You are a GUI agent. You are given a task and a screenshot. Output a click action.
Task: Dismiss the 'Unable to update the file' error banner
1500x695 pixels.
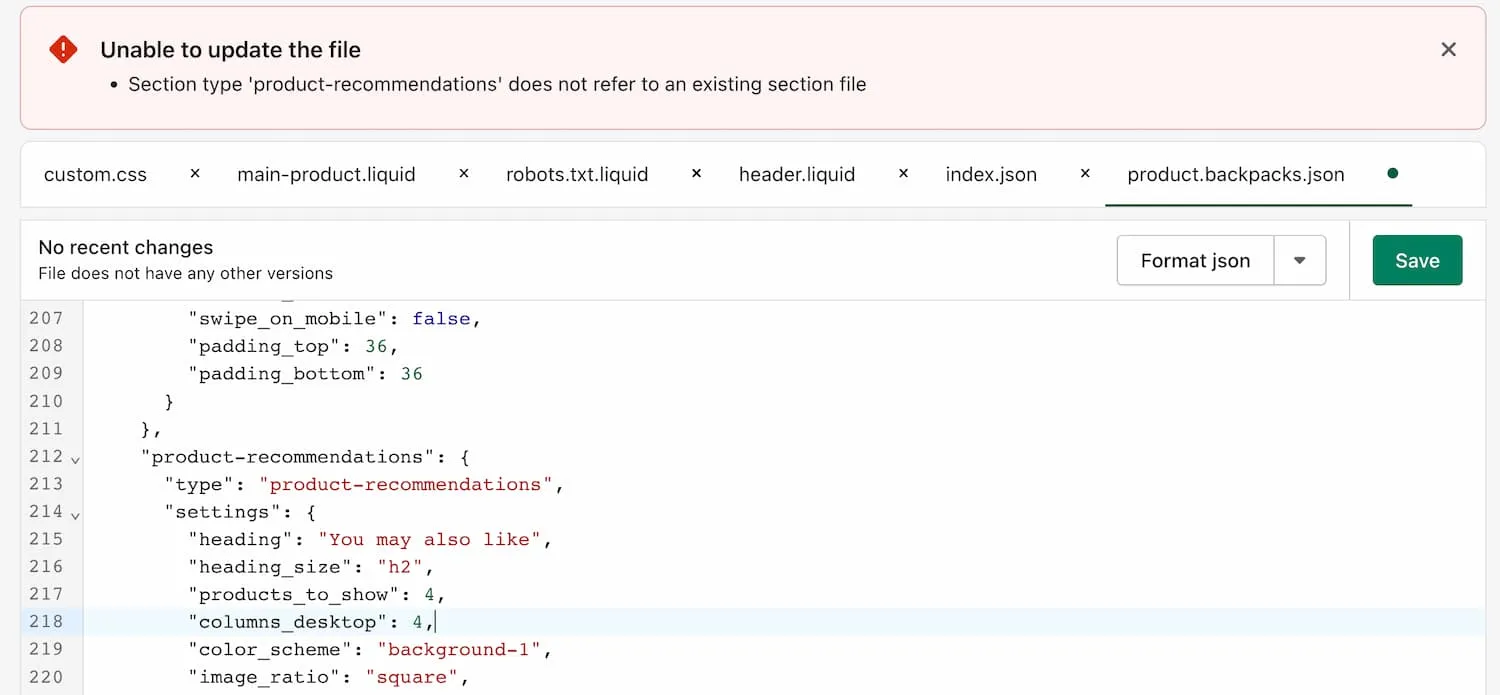click(1448, 49)
